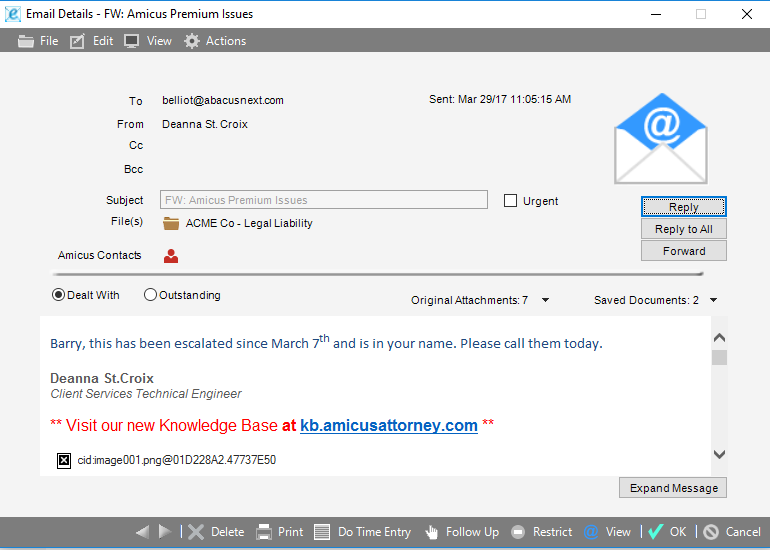Click the Restrict label

[552, 532]
